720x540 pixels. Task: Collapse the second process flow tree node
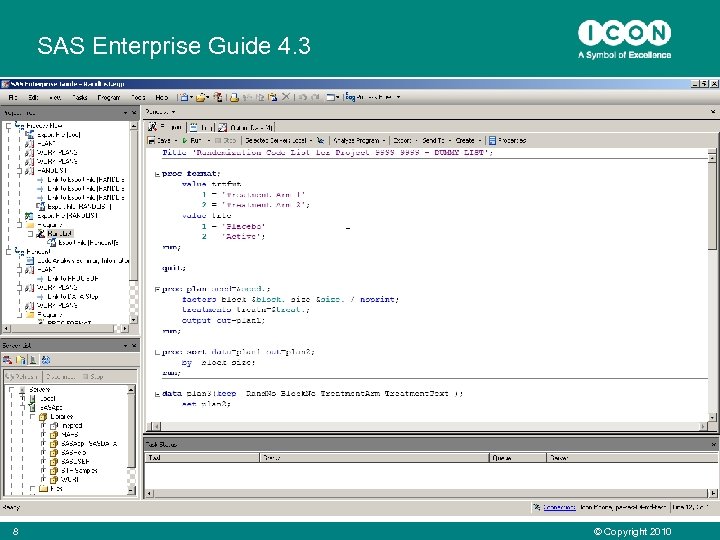(x=8, y=251)
